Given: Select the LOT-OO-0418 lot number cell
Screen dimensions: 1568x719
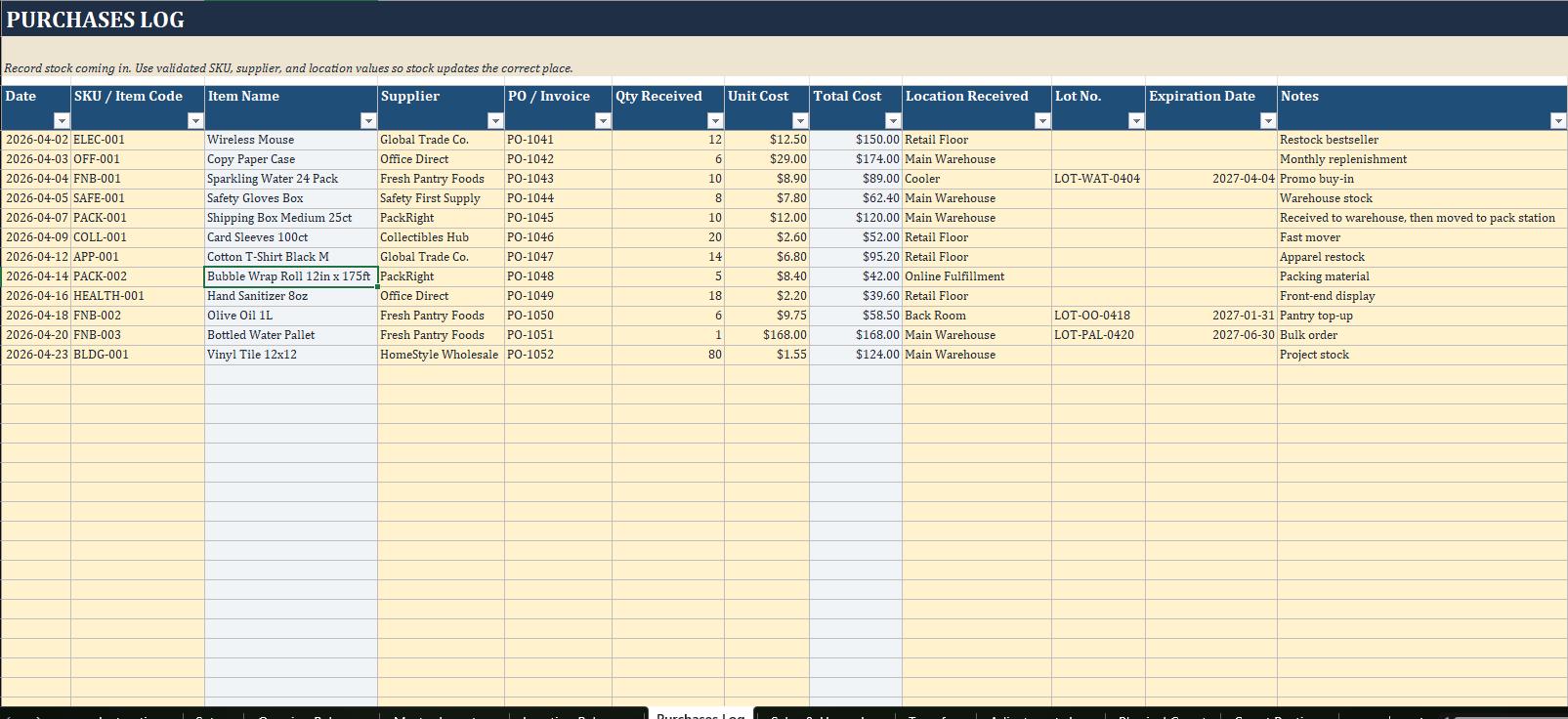Looking at the screenshot, I should click(x=1098, y=316).
